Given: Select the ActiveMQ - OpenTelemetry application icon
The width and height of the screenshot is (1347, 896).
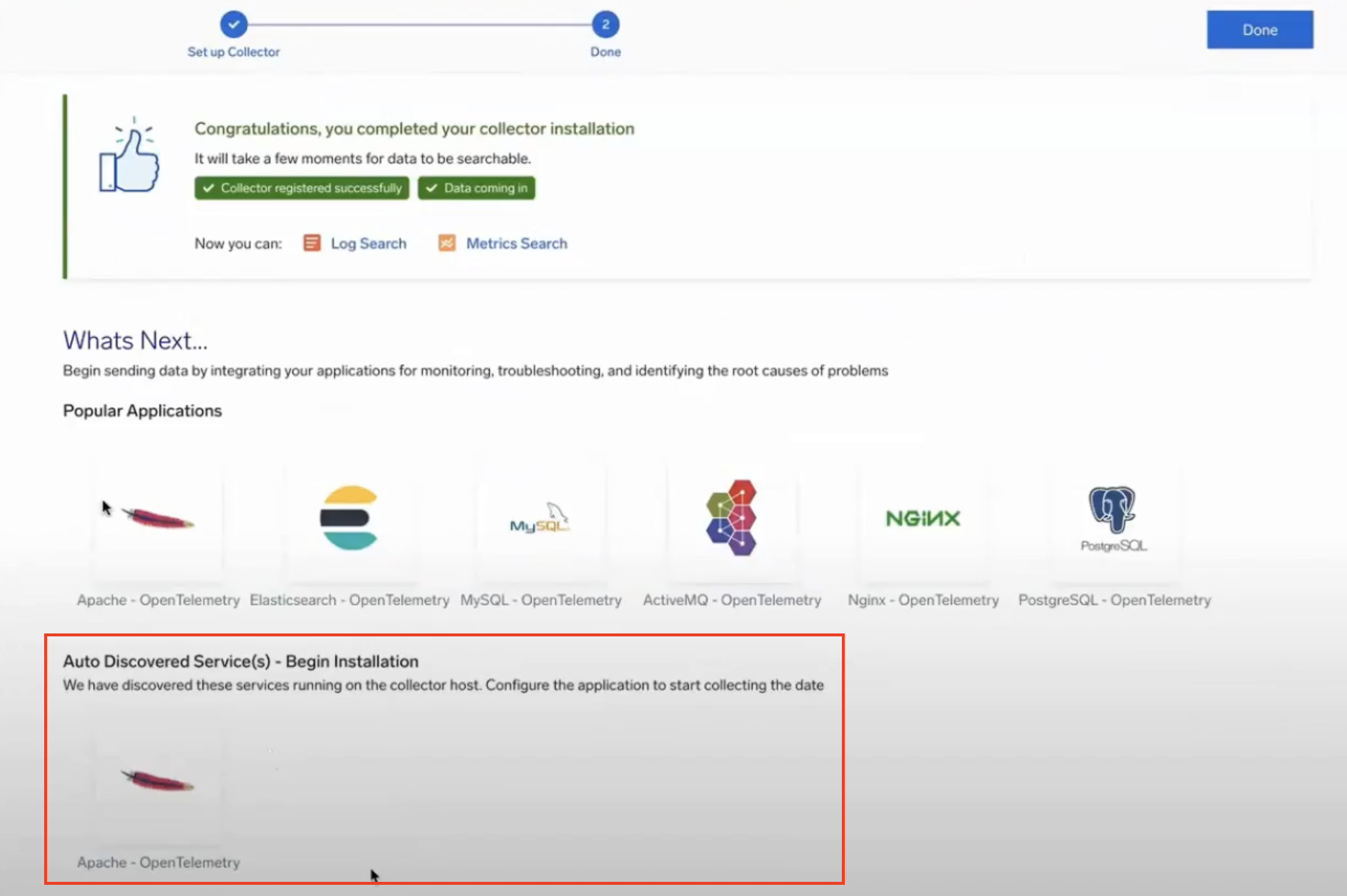Looking at the screenshot, I should 732,518.
